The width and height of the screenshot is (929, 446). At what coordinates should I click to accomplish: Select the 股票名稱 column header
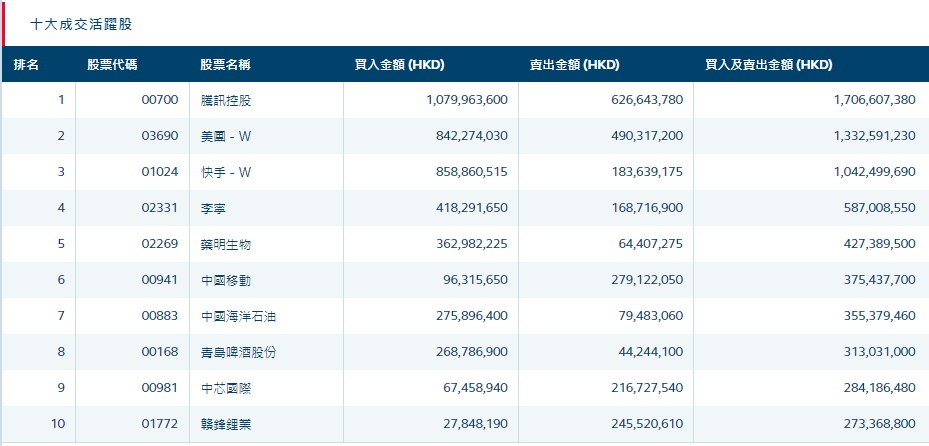[x=225, y=65]
